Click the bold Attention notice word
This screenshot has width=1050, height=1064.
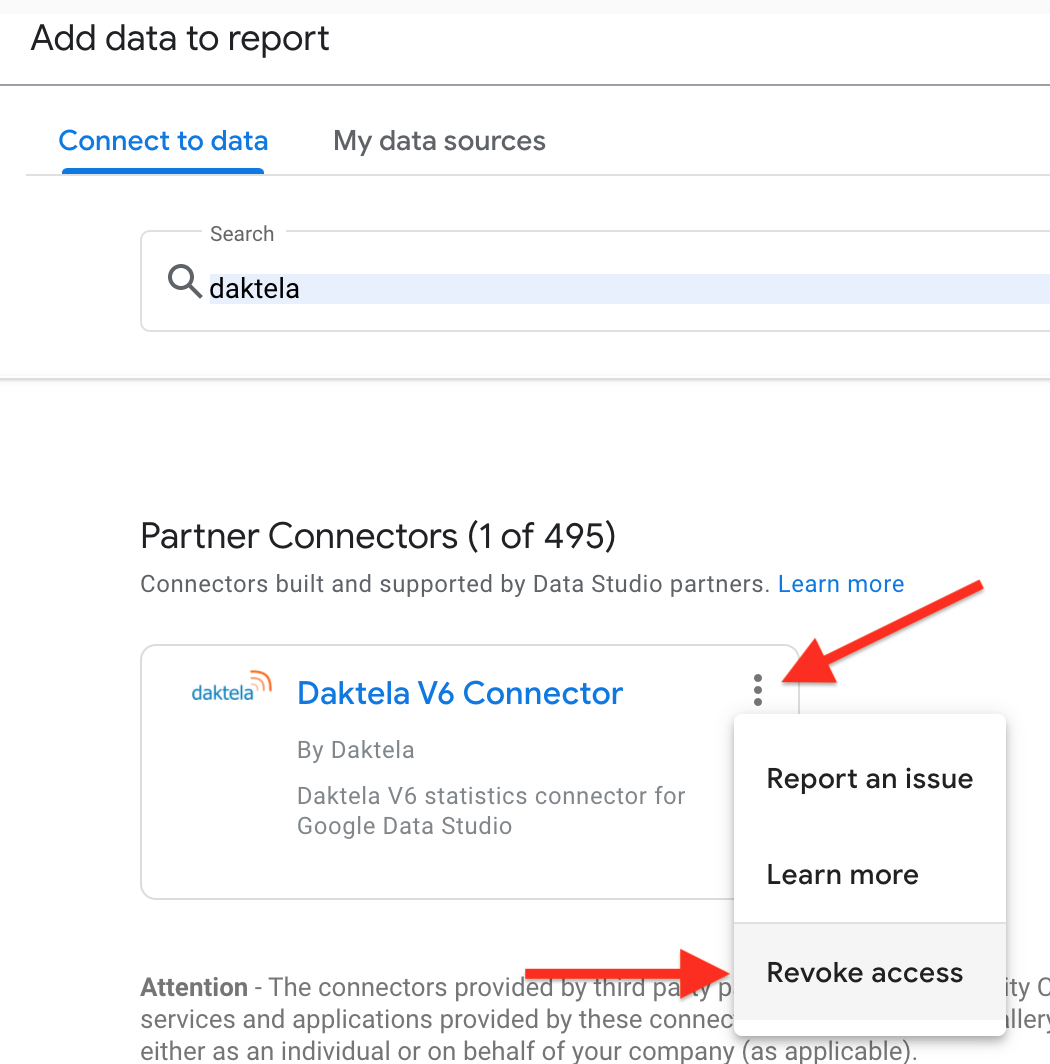[194, 987]
